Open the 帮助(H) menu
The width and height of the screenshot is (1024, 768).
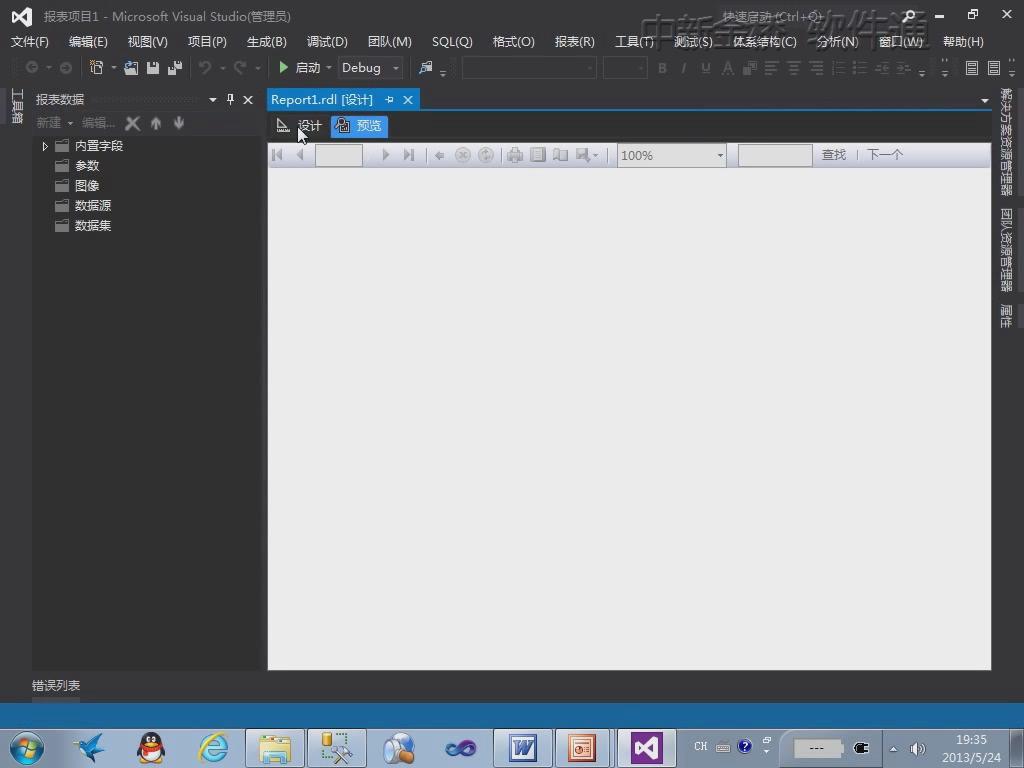[963, 42]
